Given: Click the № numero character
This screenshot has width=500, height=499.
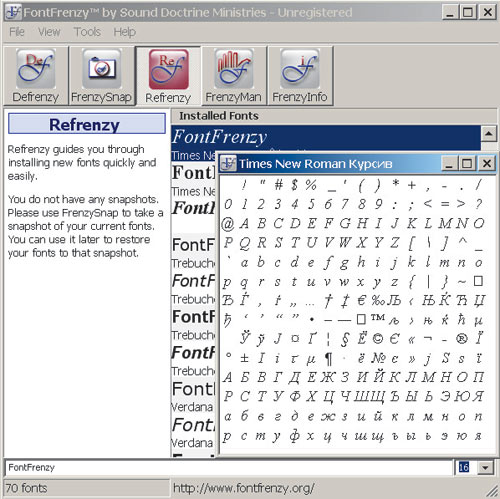Looking at the screenshot, I should 378,358.
